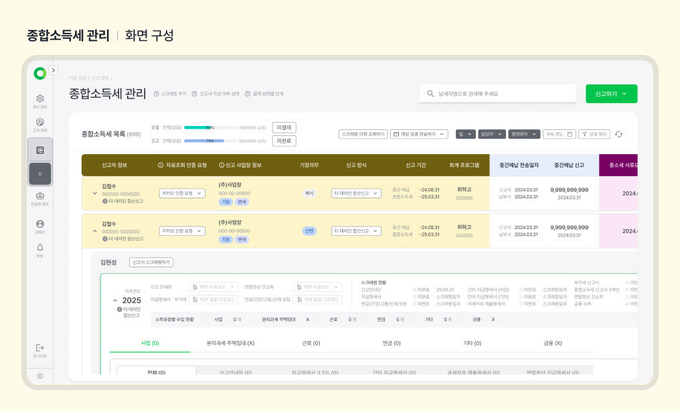680x412 pixels.
Task: Open the first row 카카오 인증 요청 dropdown
Action: [182, 192]
